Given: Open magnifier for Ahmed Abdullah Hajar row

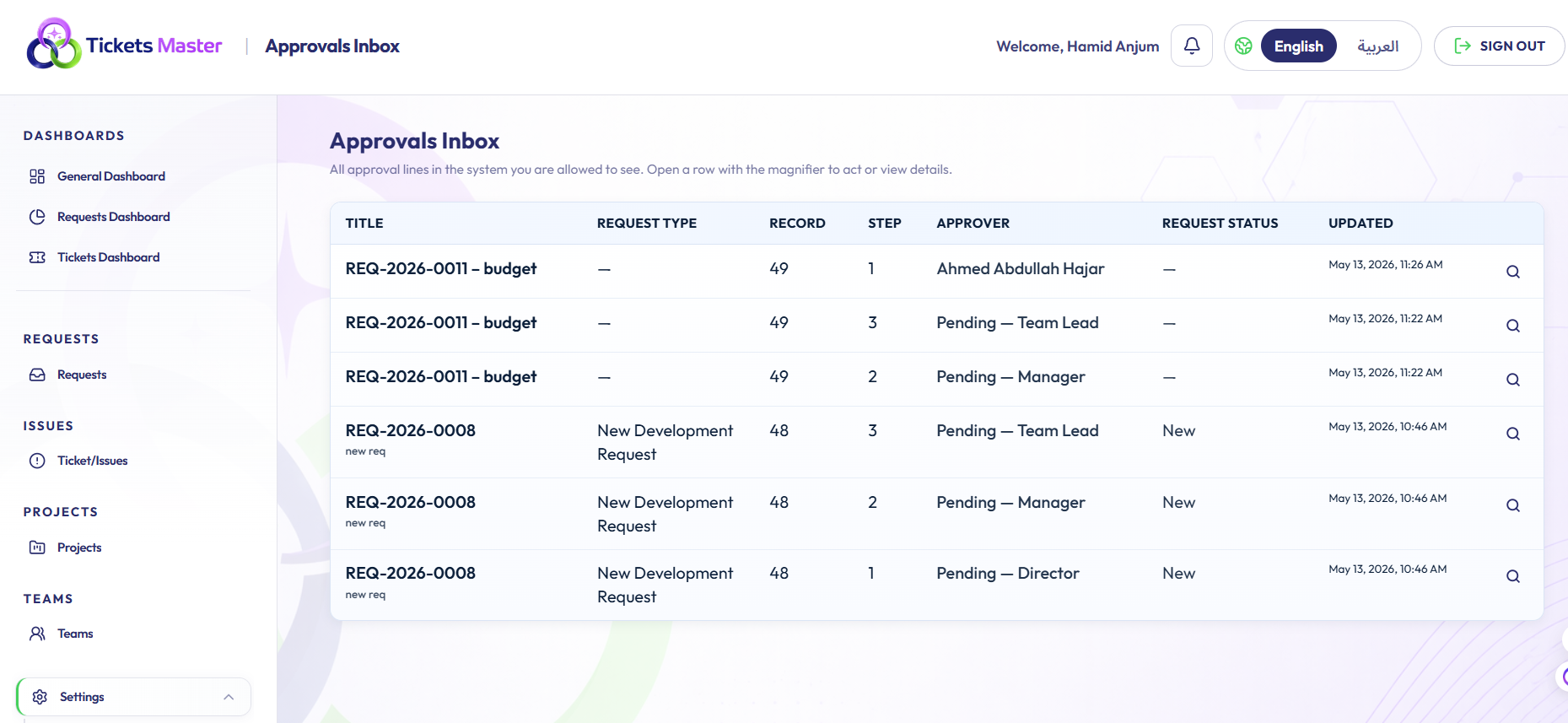Looking at the screenshot, I should 1513,272.
